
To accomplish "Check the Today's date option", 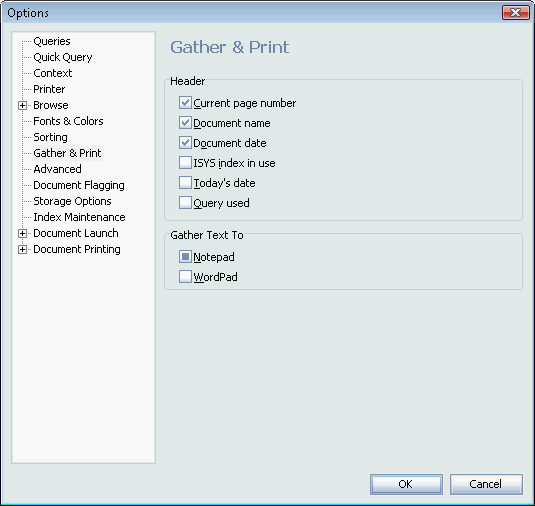I will pyautogui.click(x=185, y=183).
